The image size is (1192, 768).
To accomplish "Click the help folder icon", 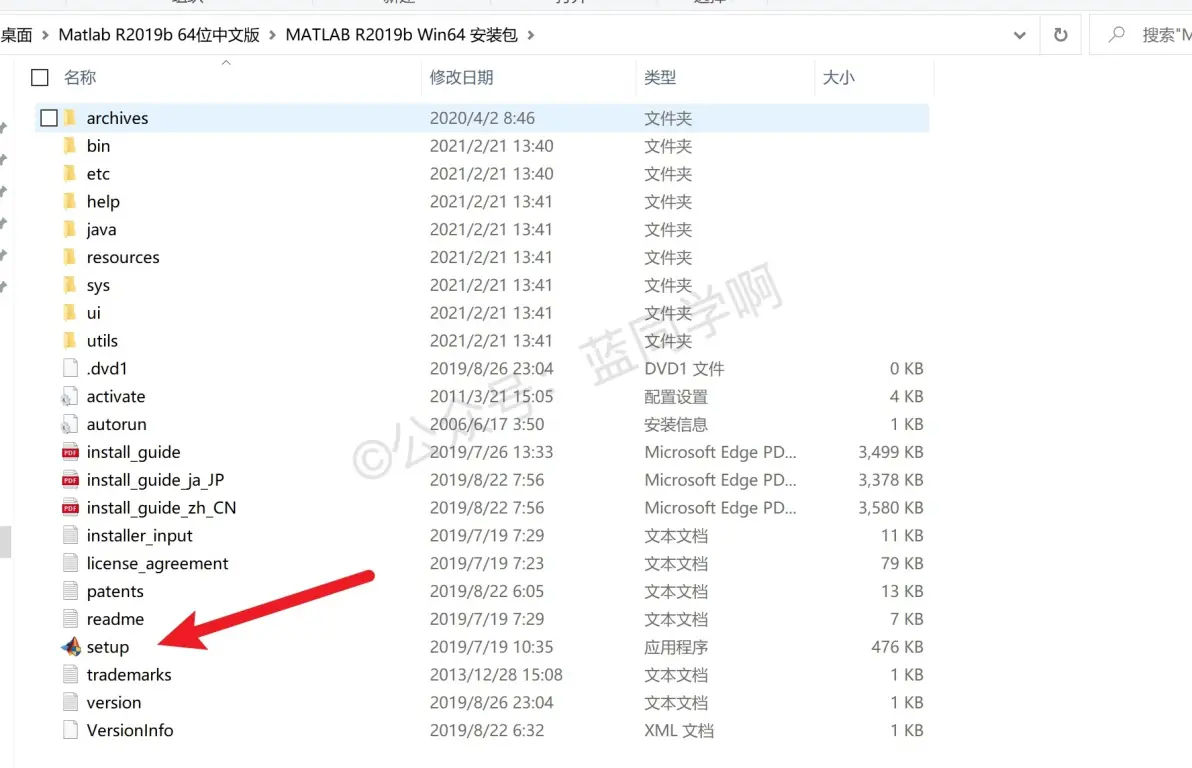I will pyautogui.click(x=70, y=202).
